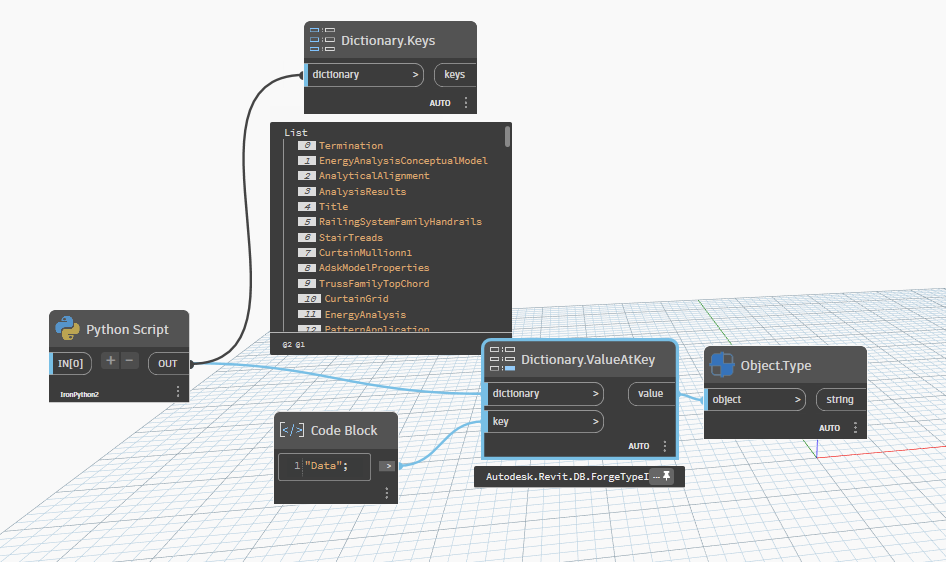This screenshot has width=946, height=562.
Task: Select the RailingSystemFamilyHandrails list item
Action: pos(400,221)
